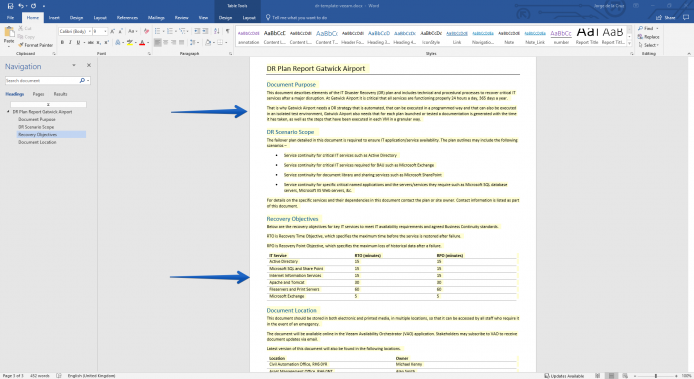Open the File tab

[x=10, y=18]
